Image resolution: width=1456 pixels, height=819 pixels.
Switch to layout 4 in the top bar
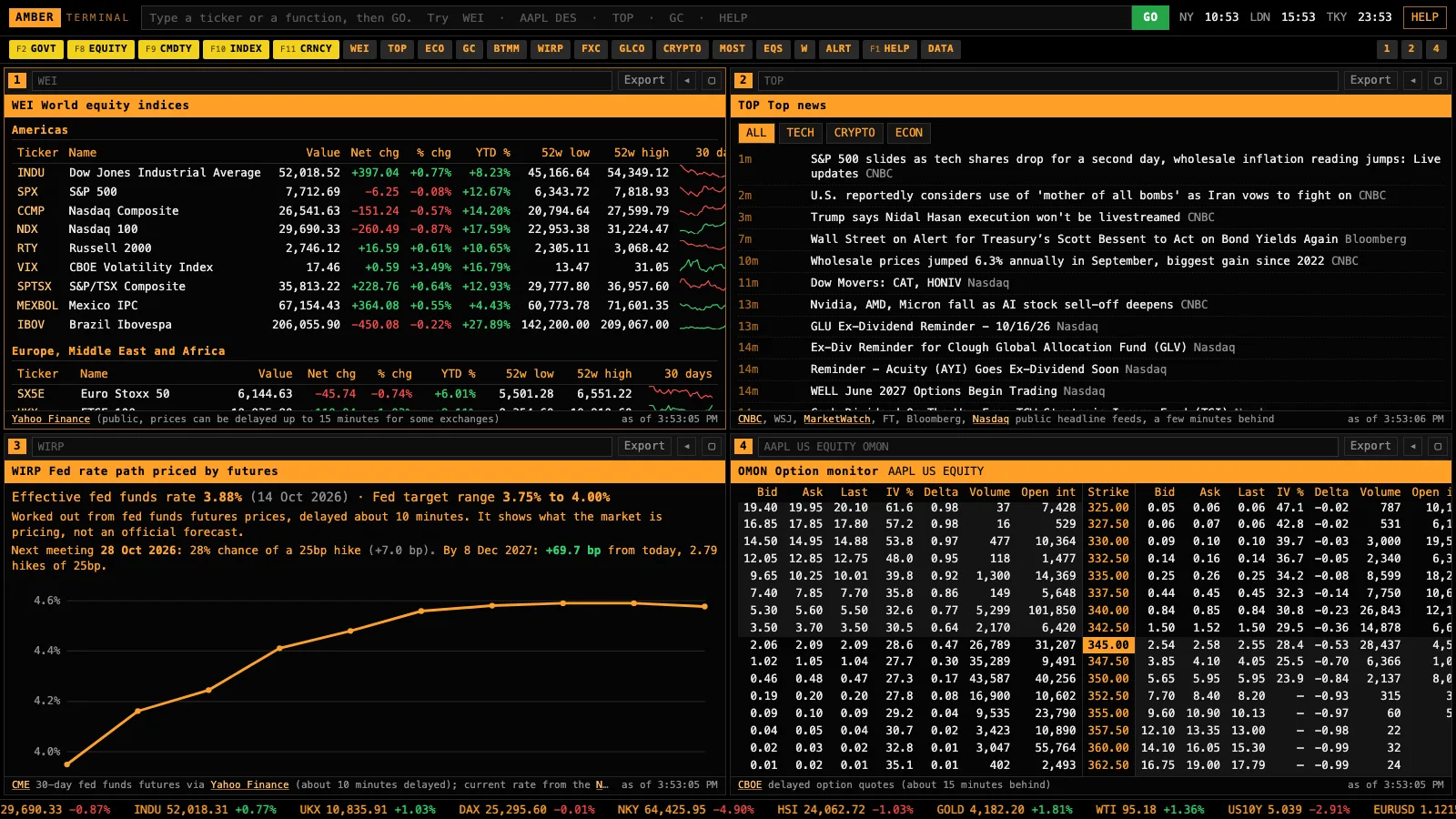tap(1436, 49)
